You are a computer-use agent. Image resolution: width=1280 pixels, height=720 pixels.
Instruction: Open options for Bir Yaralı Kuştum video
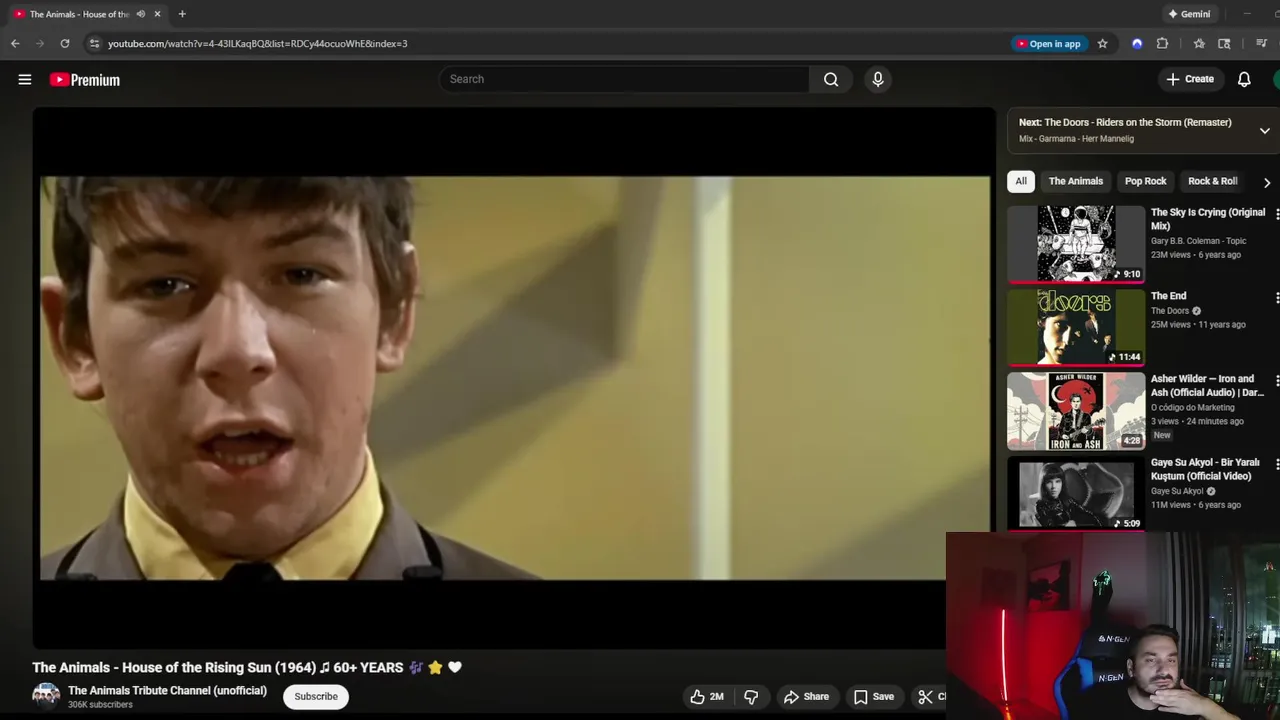1276,464
